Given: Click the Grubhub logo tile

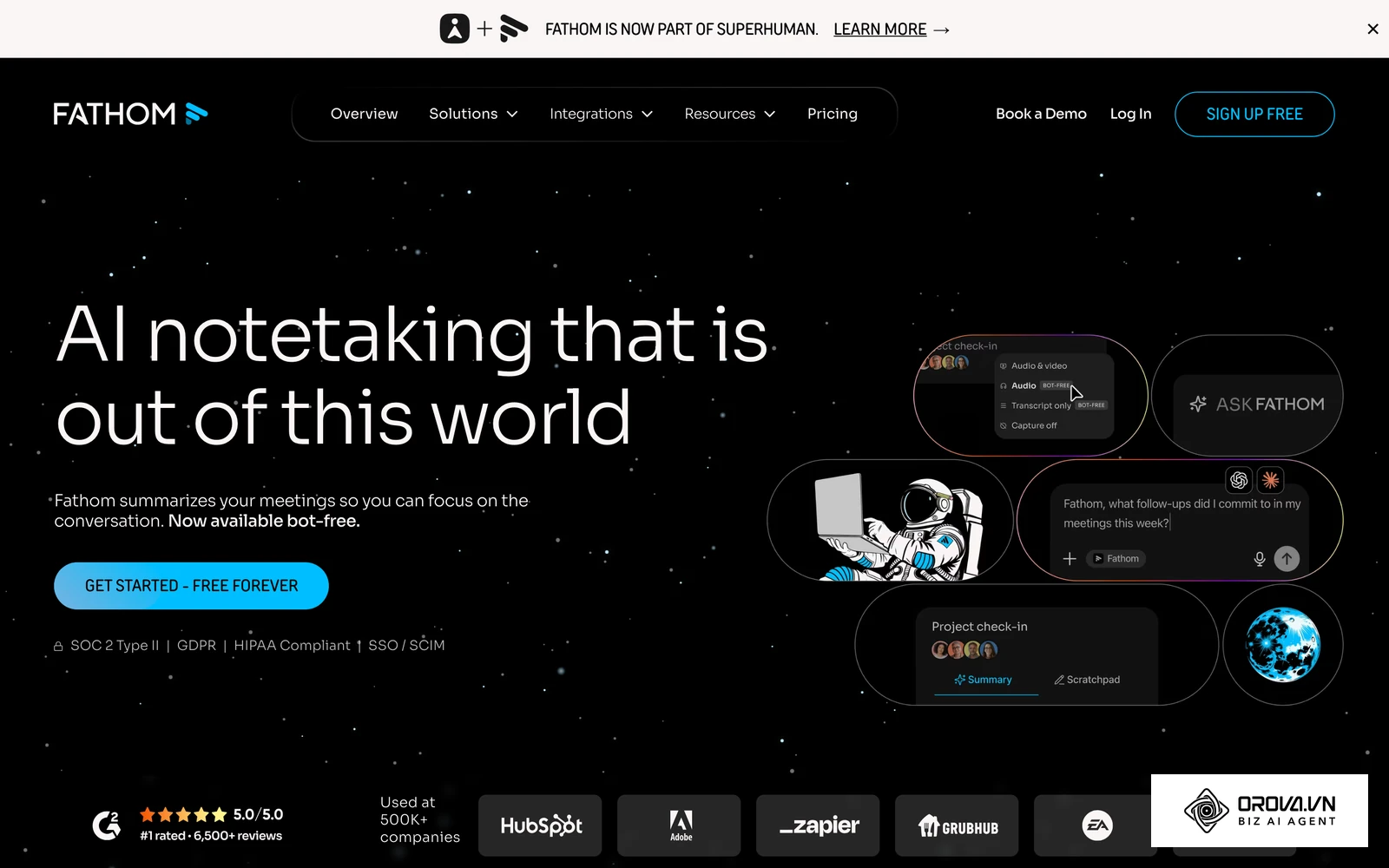Looking at the screenshot, I should [x=957, y=825].
